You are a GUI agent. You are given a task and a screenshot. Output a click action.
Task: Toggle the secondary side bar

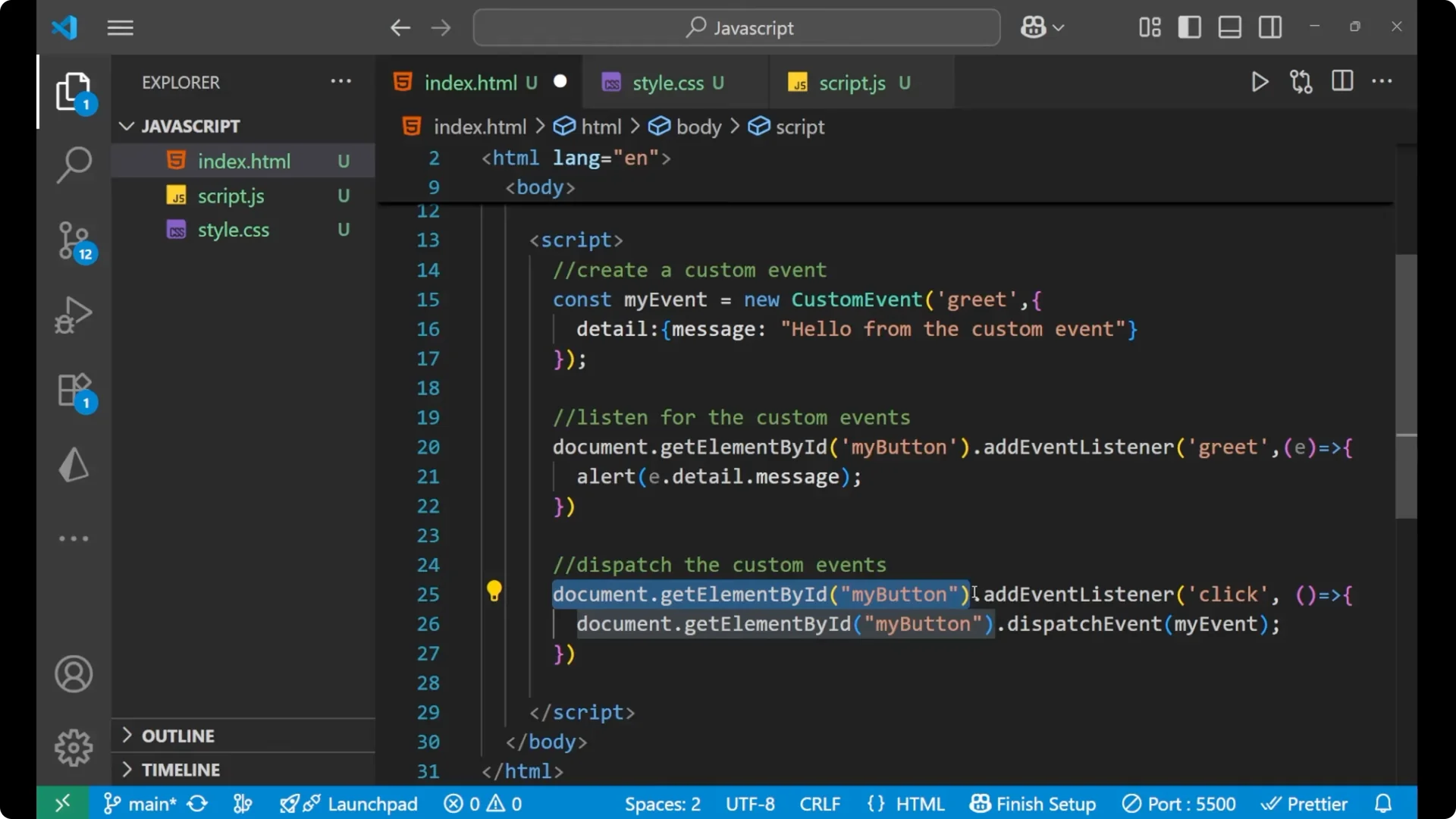click(x=1269, y=27)
